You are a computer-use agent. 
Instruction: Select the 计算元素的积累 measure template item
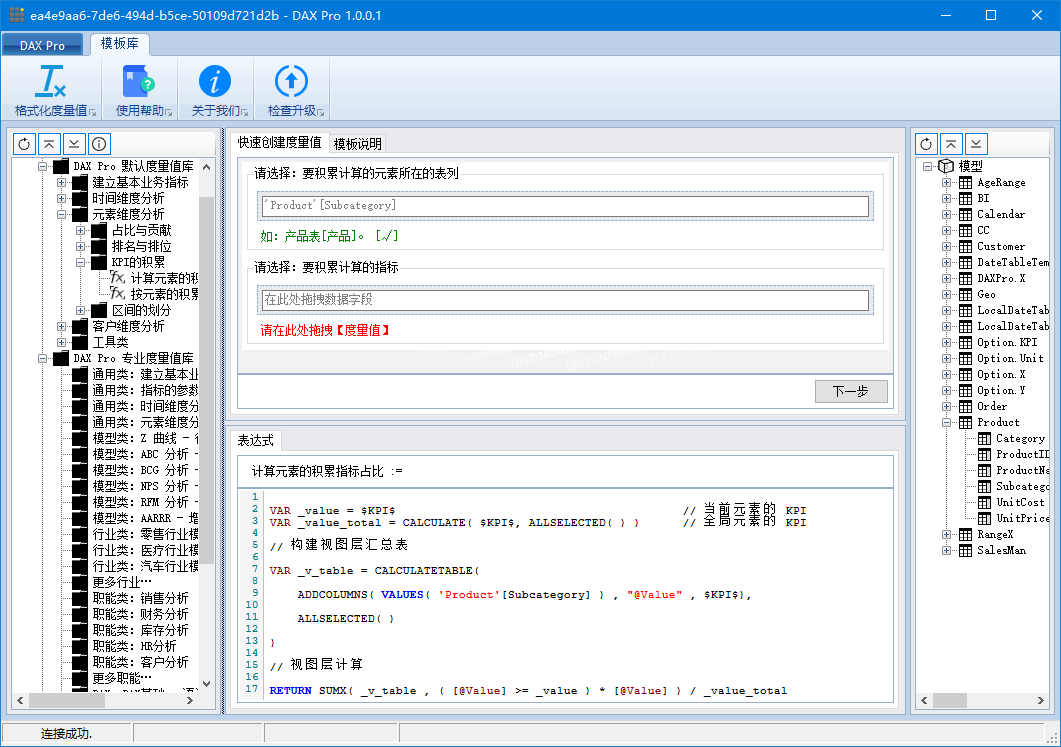(163, 278)
